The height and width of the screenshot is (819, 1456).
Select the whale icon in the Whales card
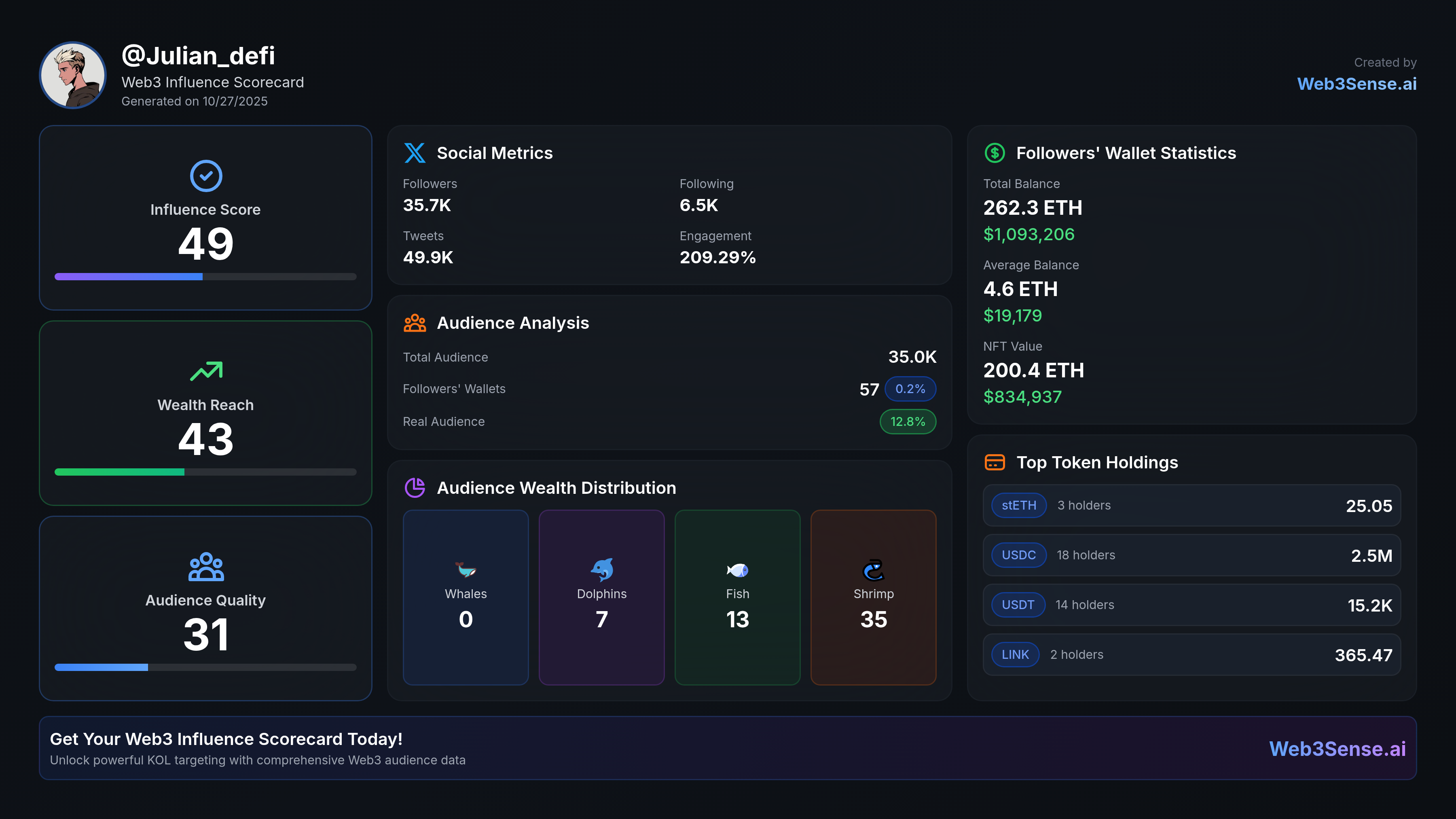[x=465, y=570]
